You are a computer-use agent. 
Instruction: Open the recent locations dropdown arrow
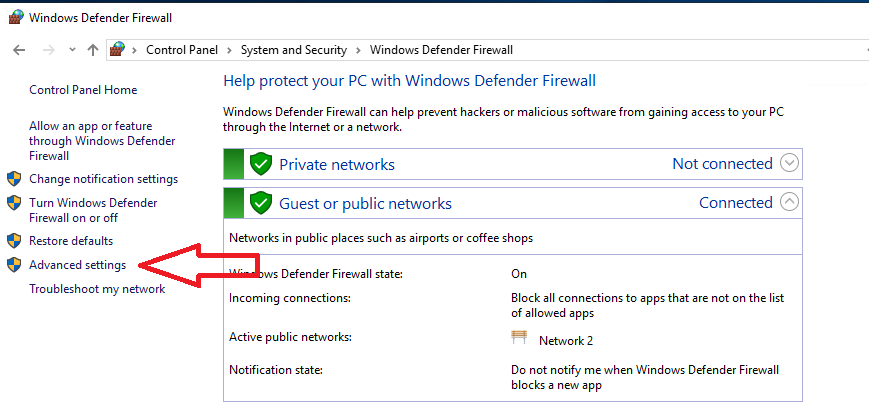tap(72, 50)
